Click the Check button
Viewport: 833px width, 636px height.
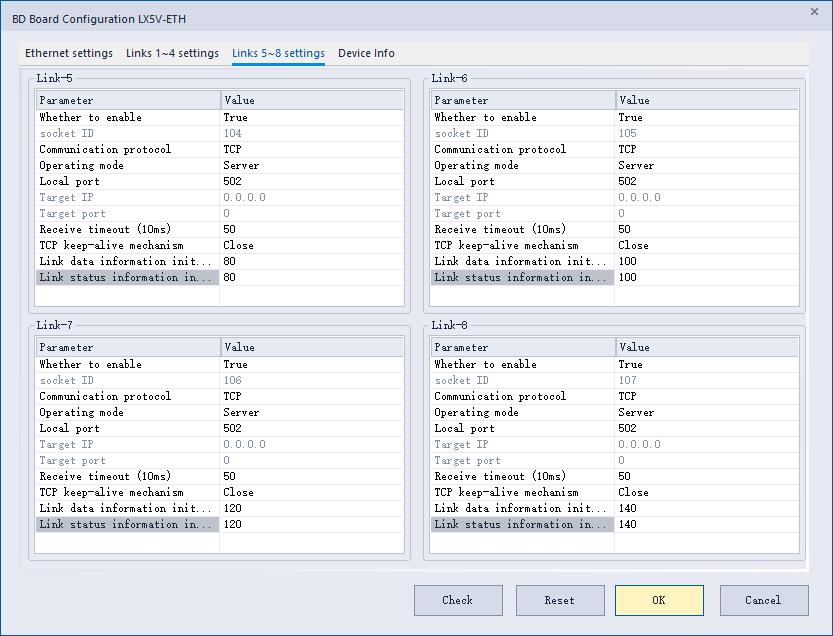[457, 600]
